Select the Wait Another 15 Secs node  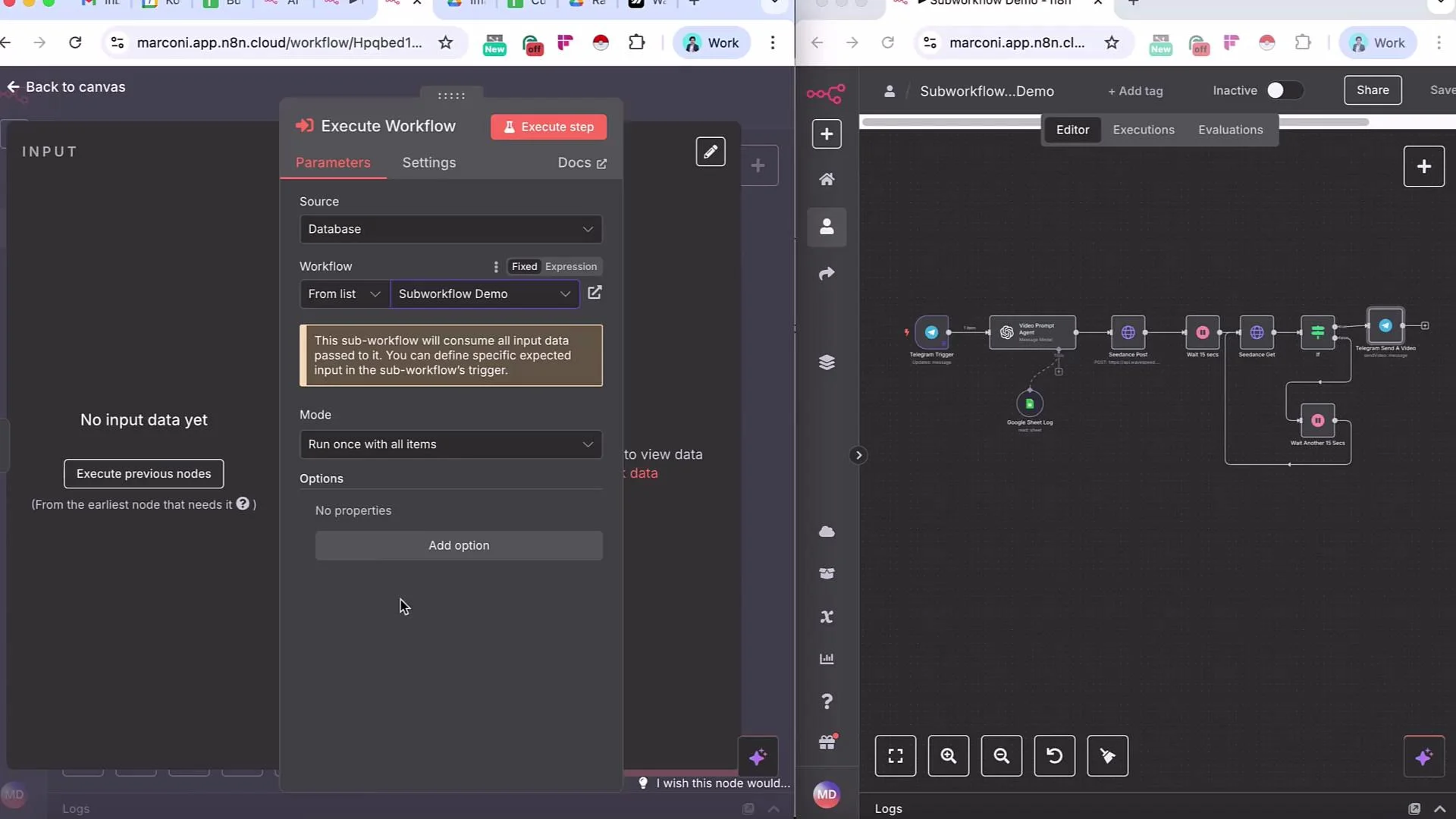pos(1317,420)
